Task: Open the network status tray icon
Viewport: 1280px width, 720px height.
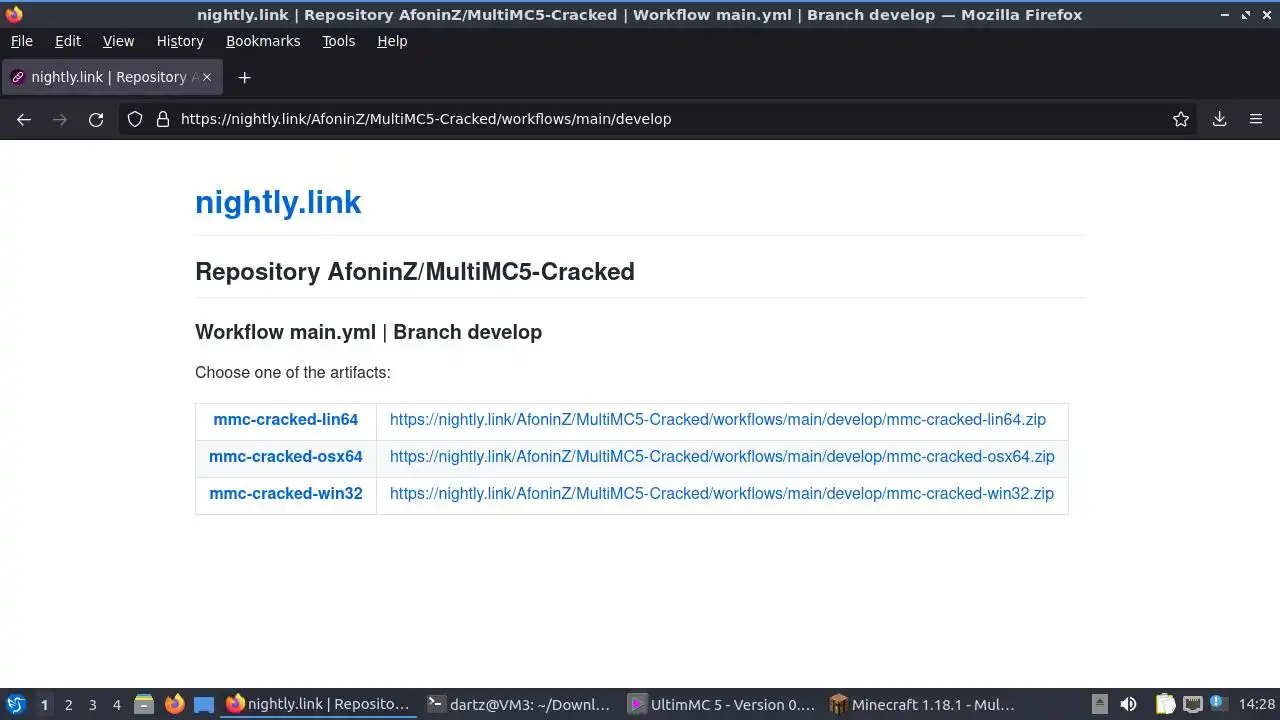Action: 1192,705
